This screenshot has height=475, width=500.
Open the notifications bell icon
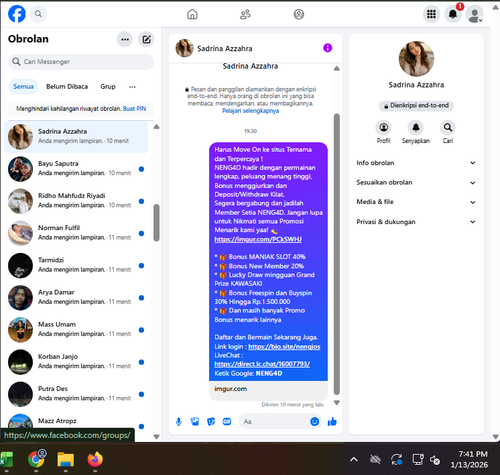point(453,14)
